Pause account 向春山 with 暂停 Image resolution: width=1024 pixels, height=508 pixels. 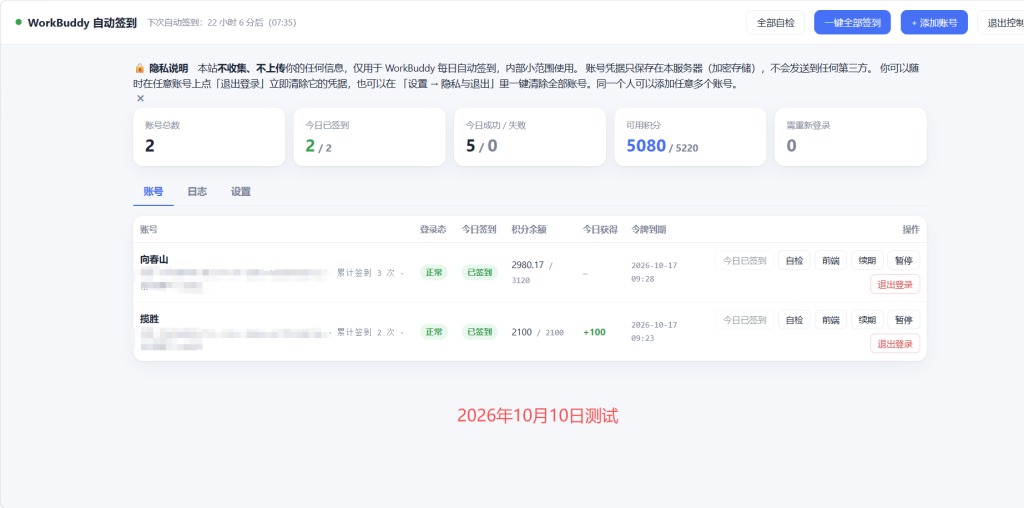coord(904,260)
